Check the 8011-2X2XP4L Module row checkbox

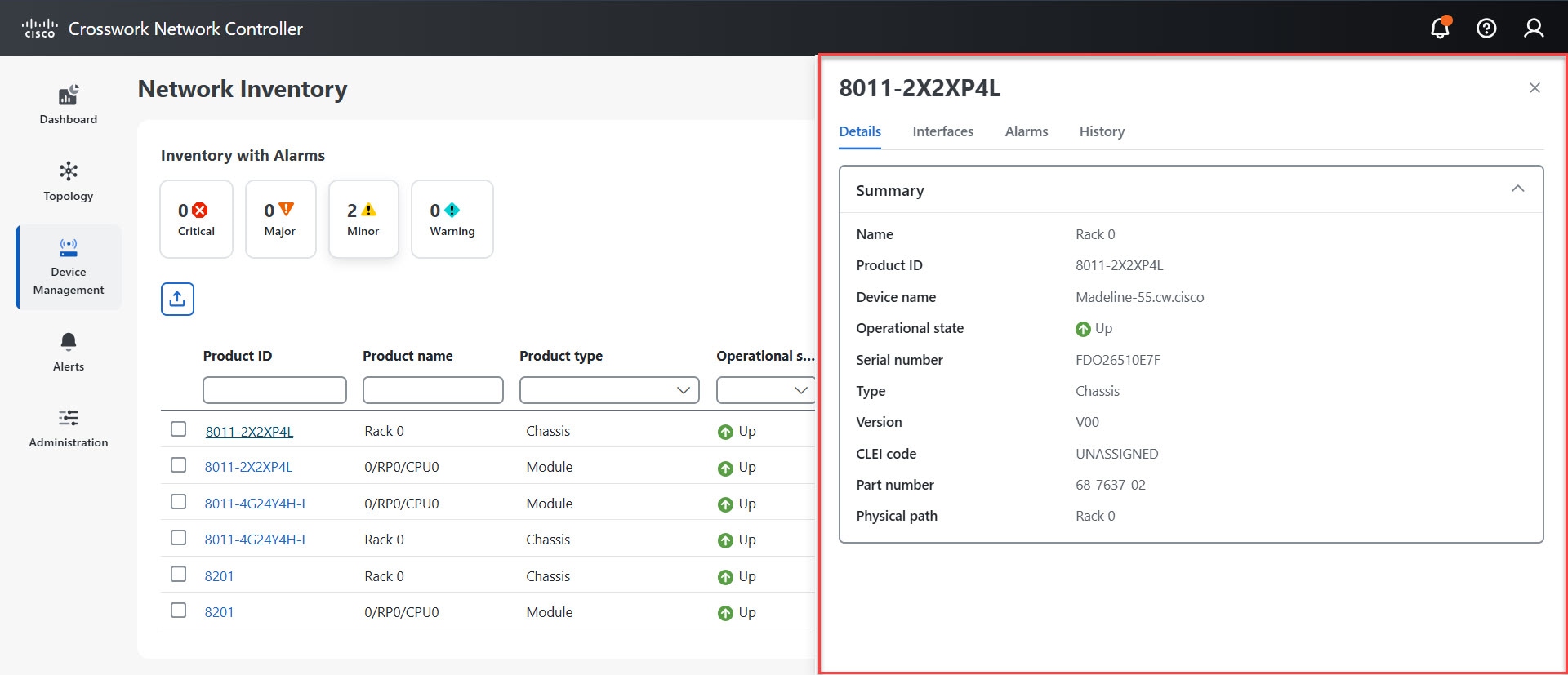178,465
